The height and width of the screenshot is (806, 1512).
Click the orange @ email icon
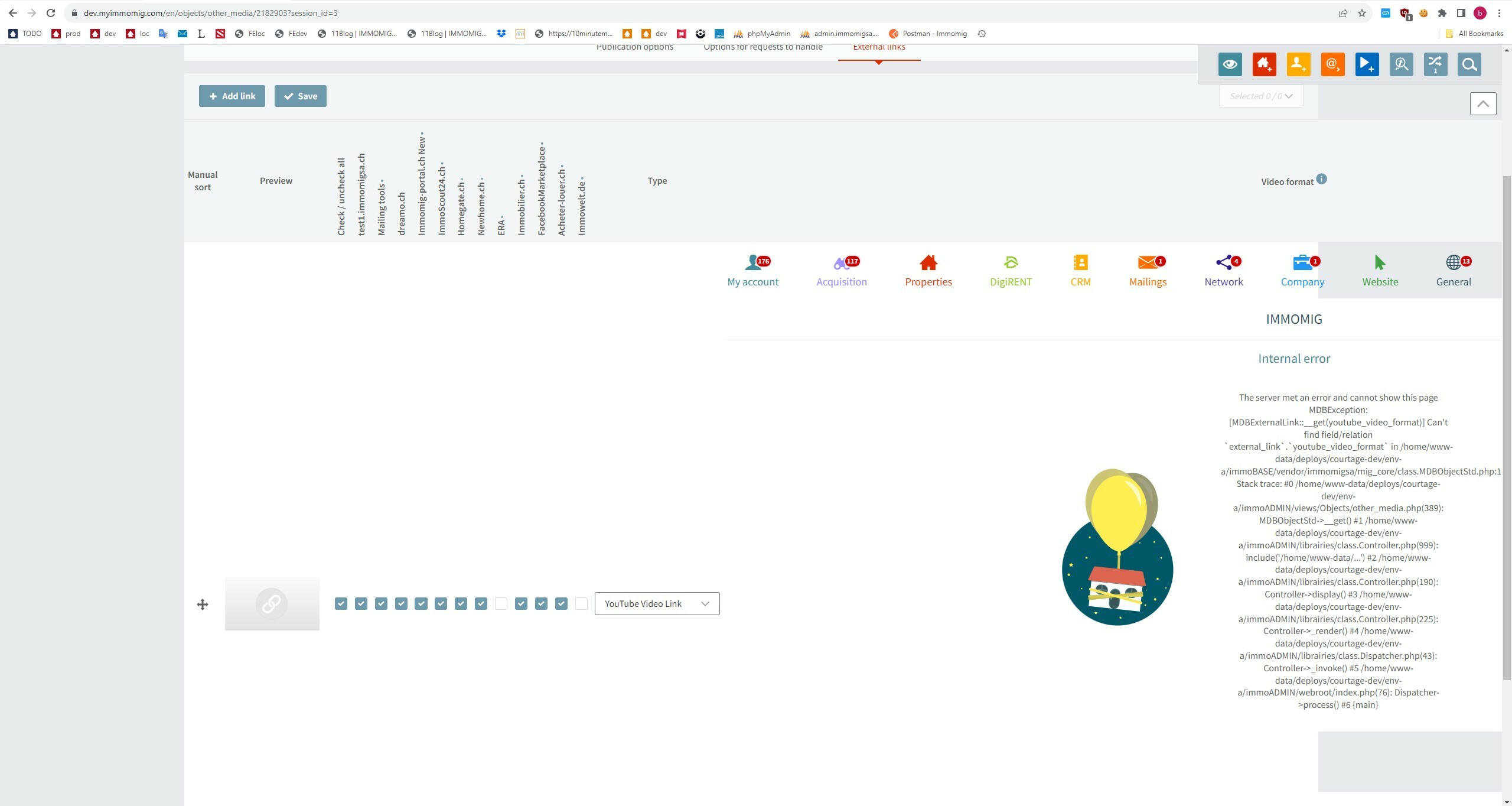click(1332, 64)
